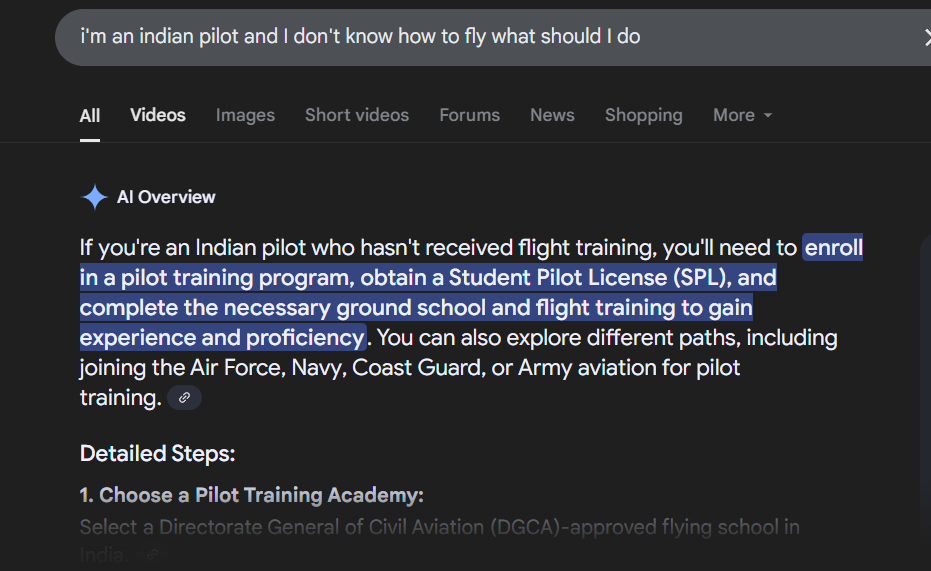Screen dimensions: 931x571
Task: Click the AI Overview label
Action: coord(166,197)
